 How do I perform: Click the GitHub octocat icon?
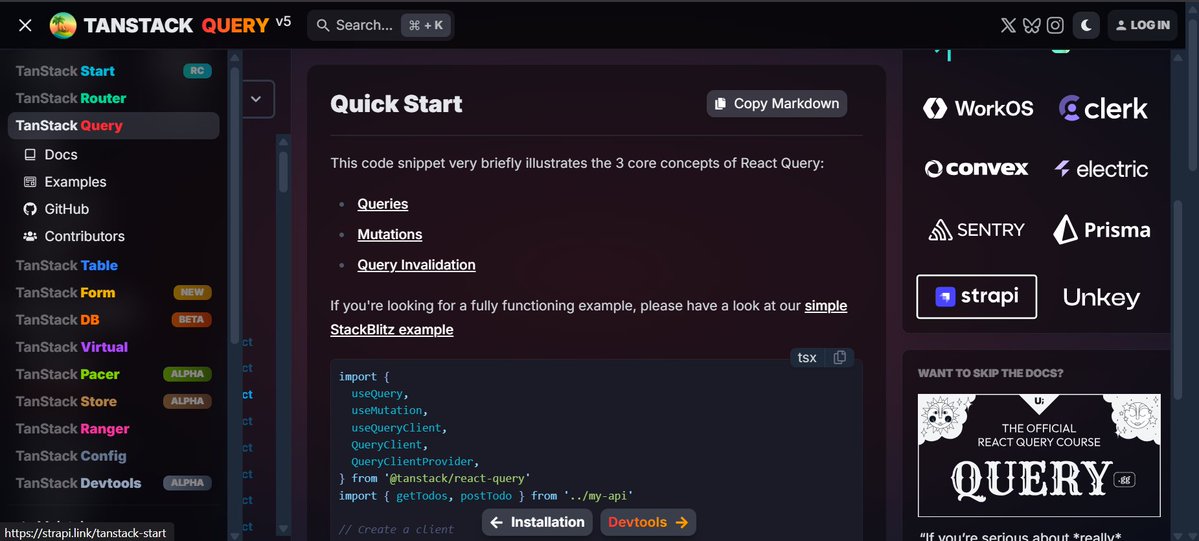click(30, 209)
